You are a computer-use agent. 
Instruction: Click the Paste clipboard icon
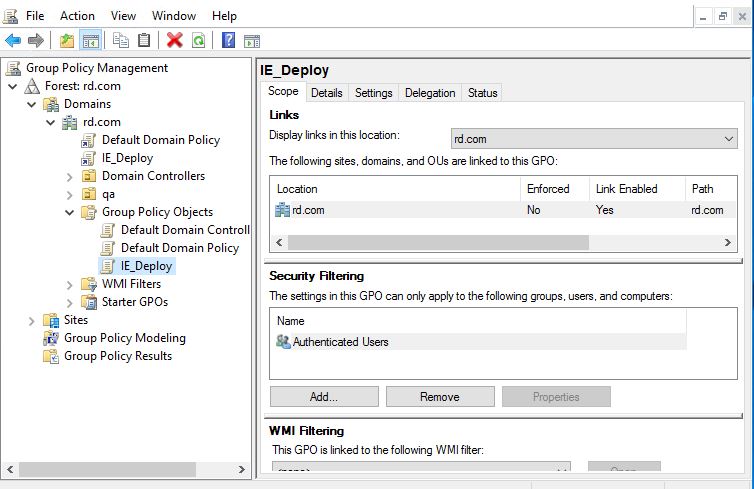coord(145,40)
